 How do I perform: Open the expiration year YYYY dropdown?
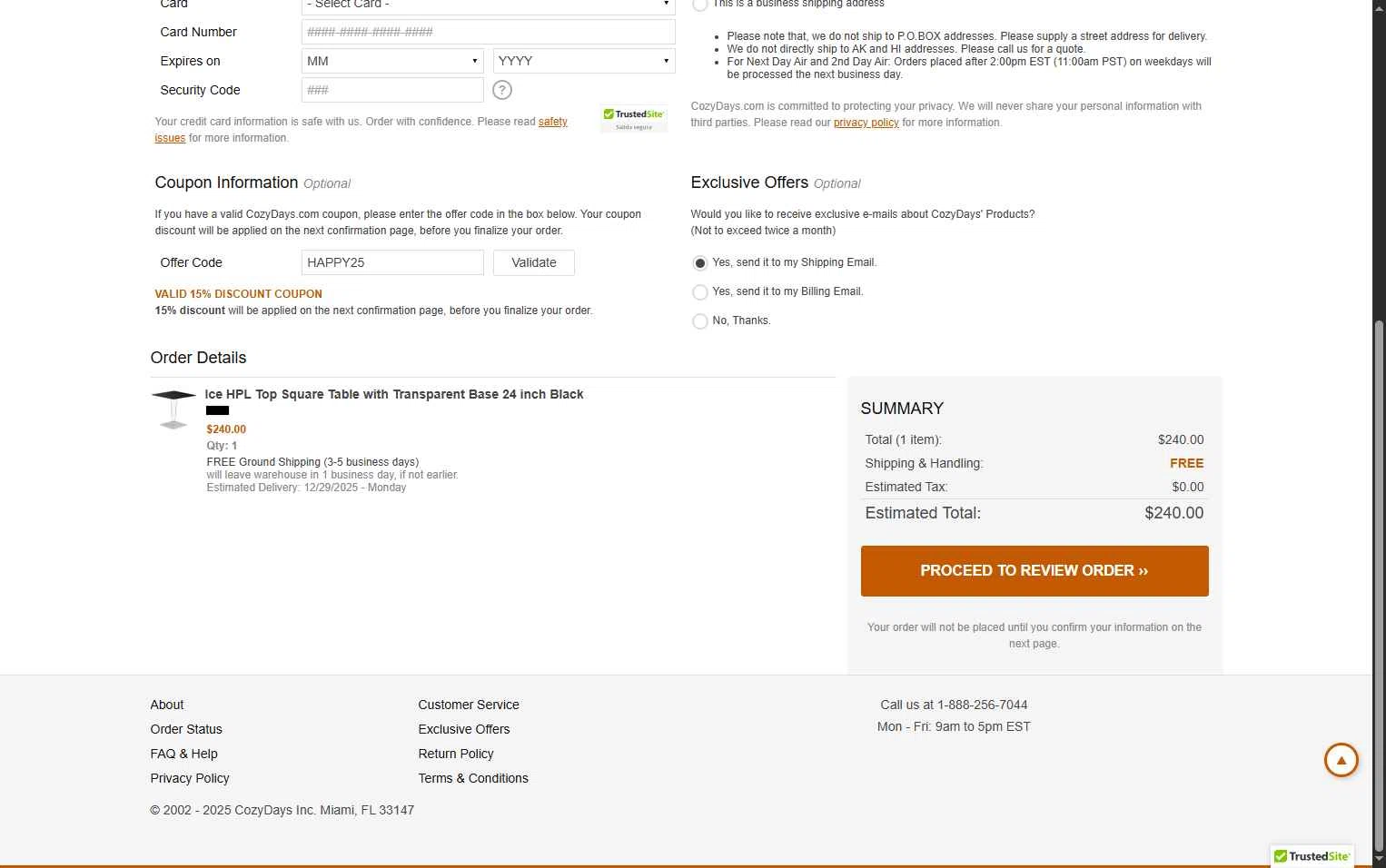click(x=584, y=61)
